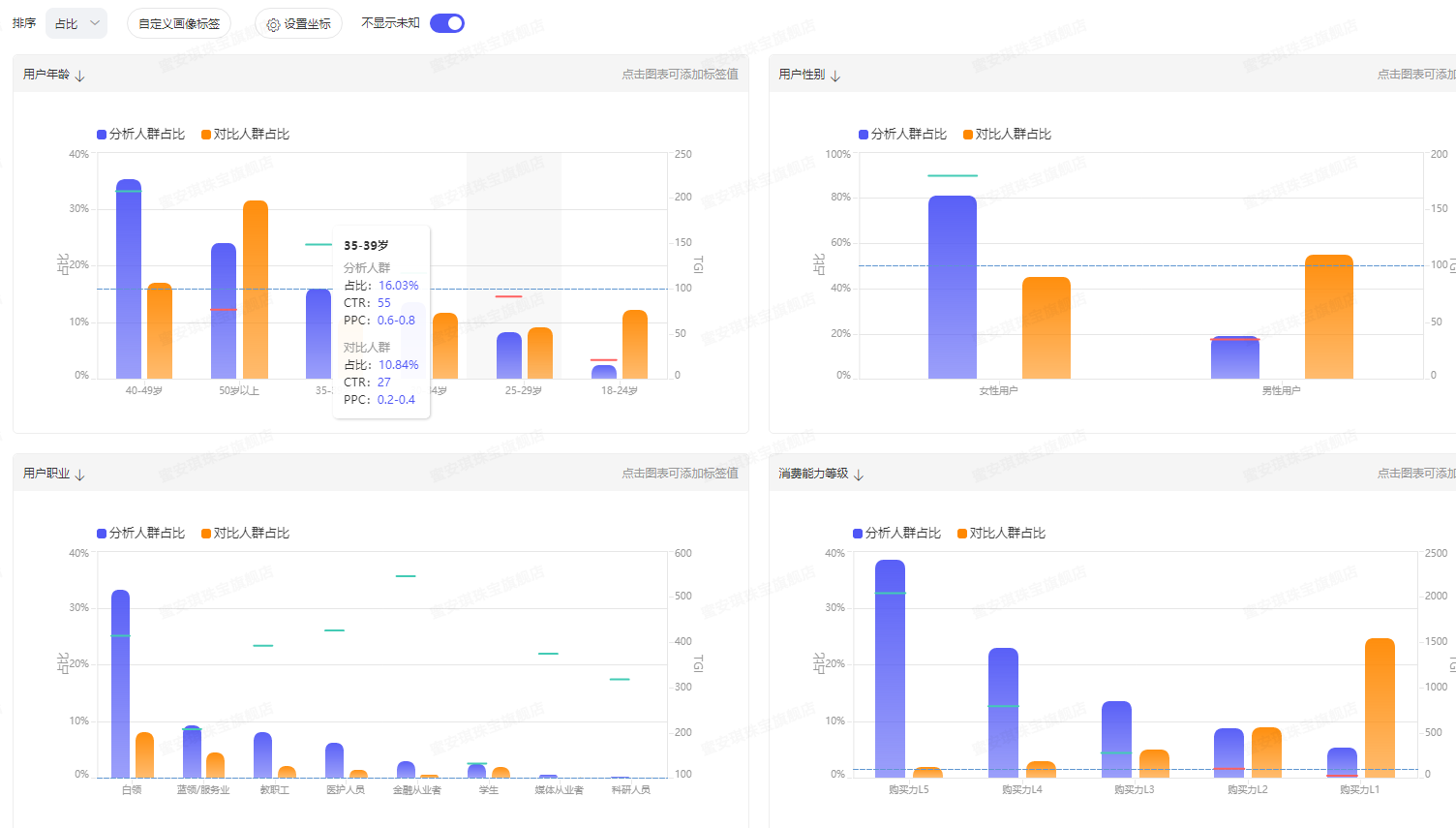Click the blue 购买力L5 bar
The image size is (1456, 828).
(890, 668)
